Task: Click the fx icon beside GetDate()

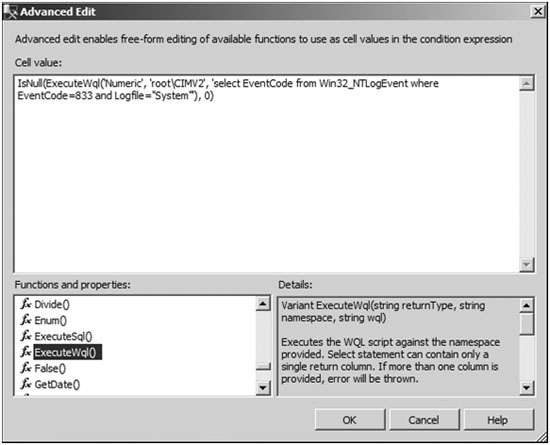Action: pyautogui.click(x=26, y=384)
